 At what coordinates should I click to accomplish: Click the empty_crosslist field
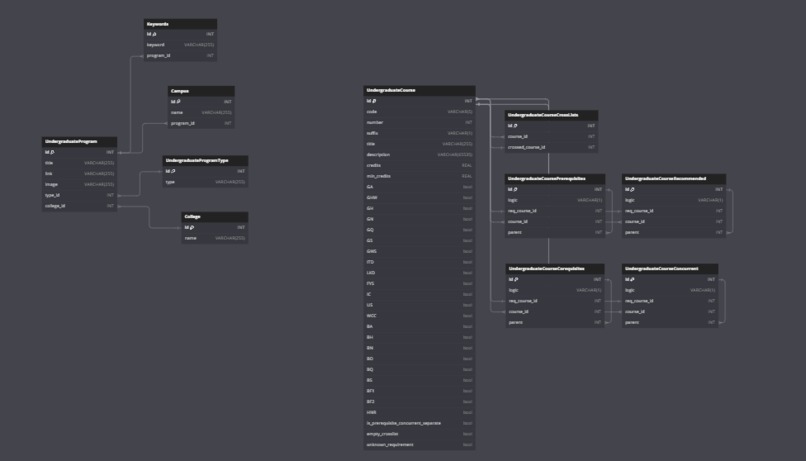click(x=419, y=434)
